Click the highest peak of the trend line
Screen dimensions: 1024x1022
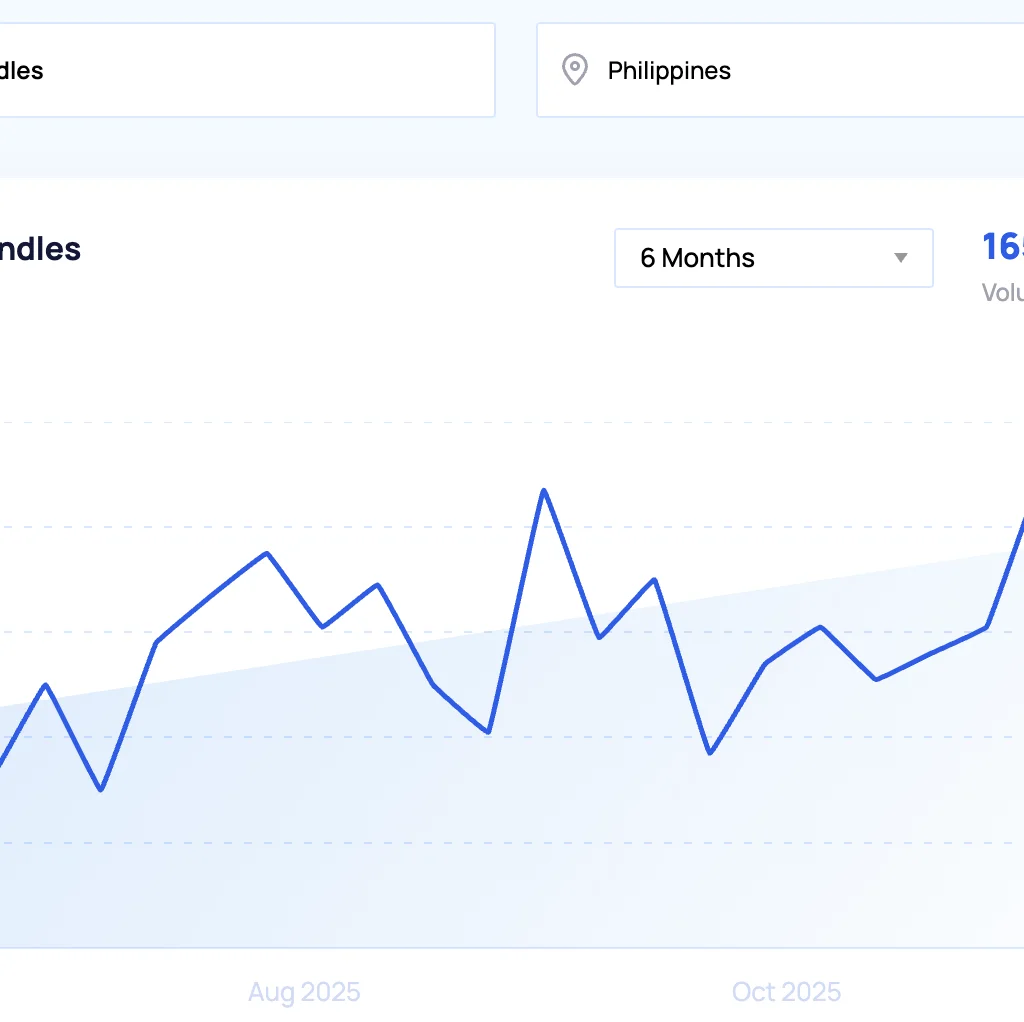(x=544, y=491)
